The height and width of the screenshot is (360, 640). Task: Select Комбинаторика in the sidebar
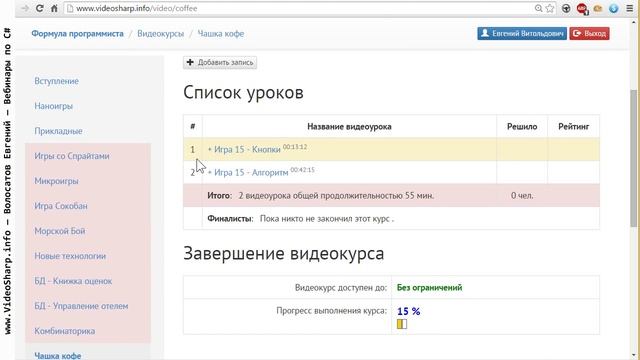coord(64,331)
